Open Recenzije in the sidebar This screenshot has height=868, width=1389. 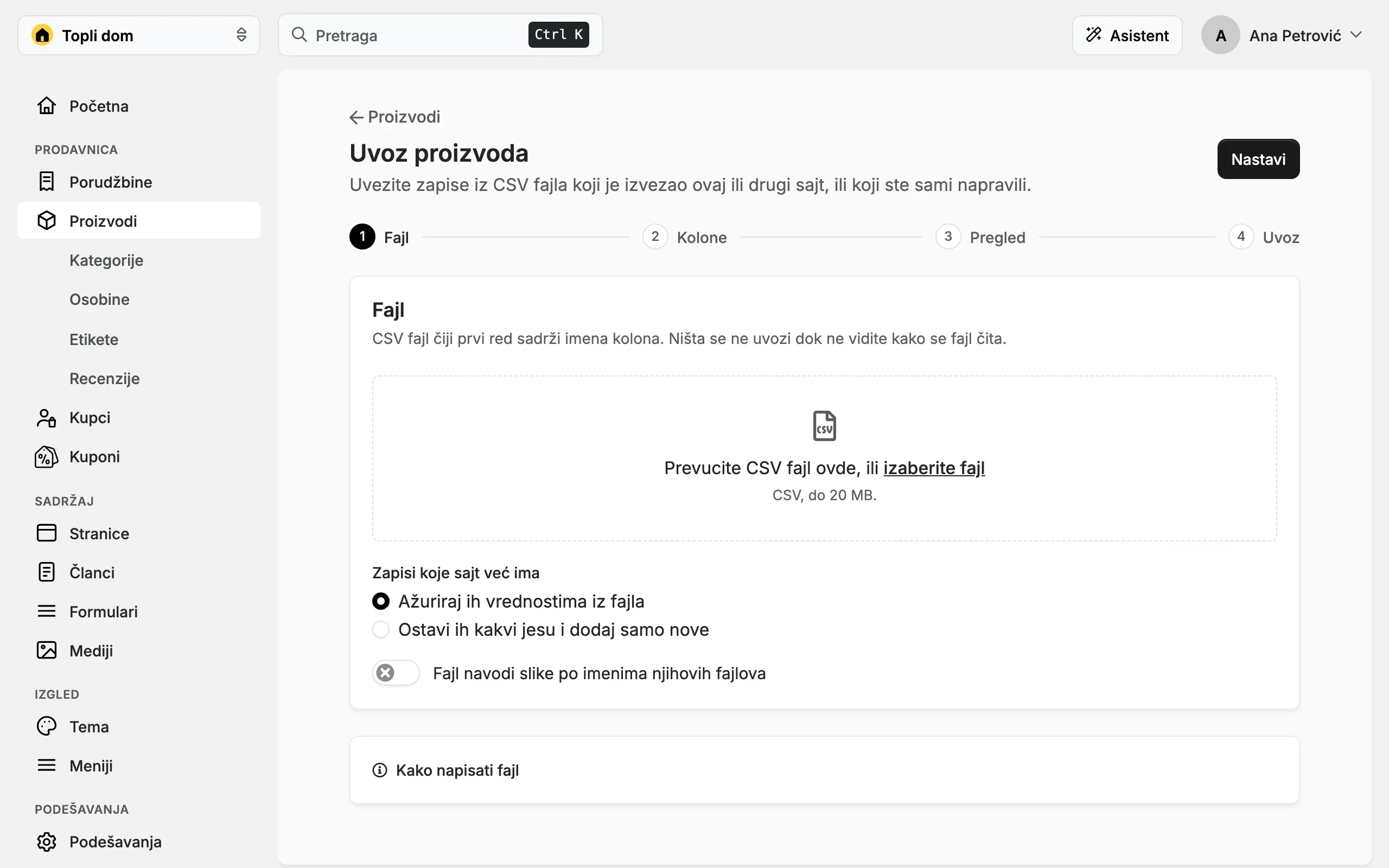tap(105, 378)
